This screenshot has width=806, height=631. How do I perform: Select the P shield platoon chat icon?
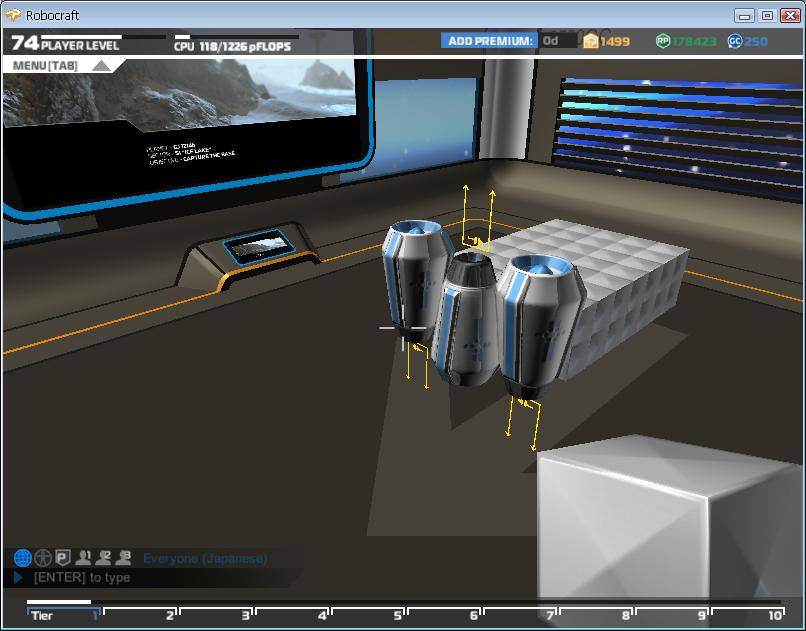tap(63, 558)
